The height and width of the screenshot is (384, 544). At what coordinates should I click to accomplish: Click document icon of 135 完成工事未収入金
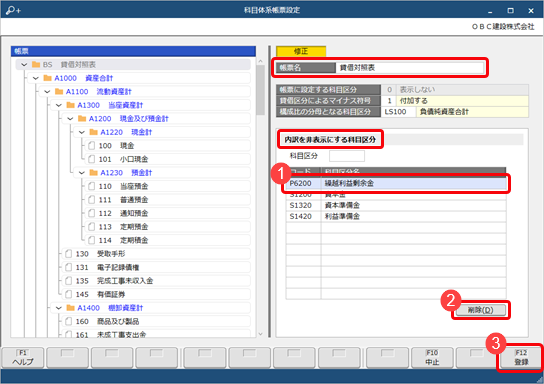(x=69, y=281)
